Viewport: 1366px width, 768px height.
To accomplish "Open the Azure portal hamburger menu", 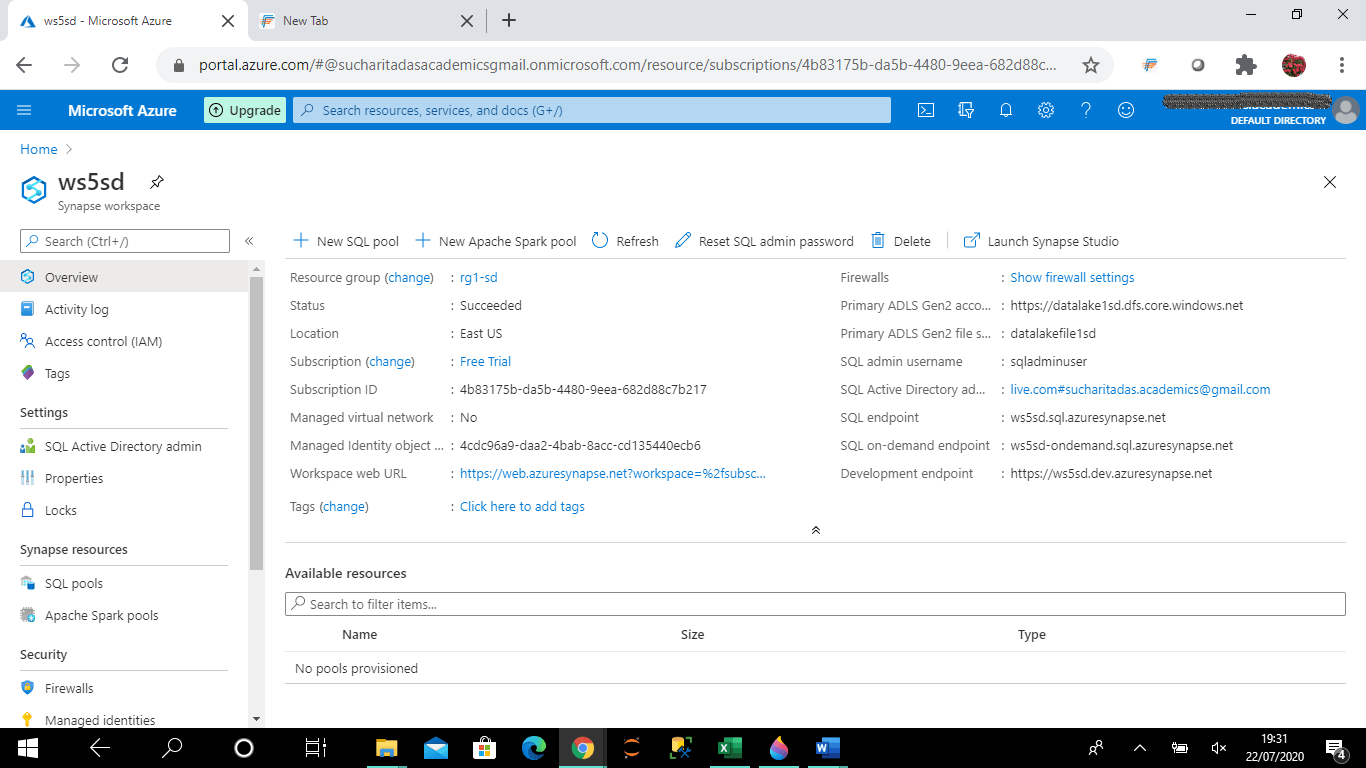I will pos(24,110).
